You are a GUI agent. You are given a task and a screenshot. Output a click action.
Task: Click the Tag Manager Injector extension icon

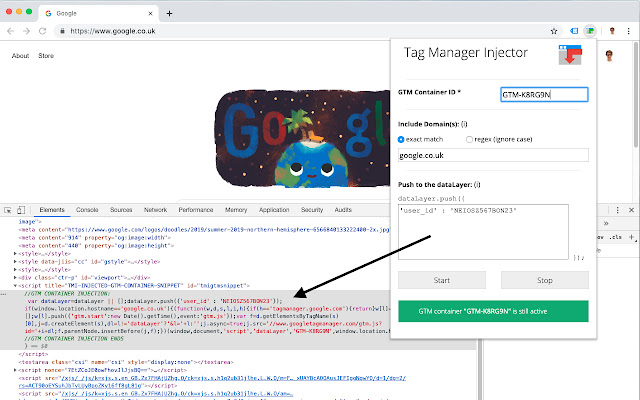tap(591, 32)
